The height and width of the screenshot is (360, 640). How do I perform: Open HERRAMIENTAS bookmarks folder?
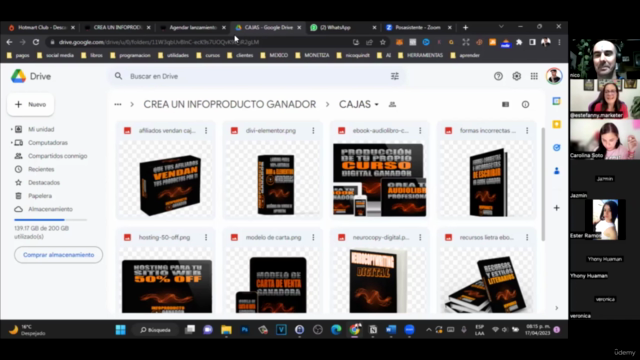tap(420, 55)
